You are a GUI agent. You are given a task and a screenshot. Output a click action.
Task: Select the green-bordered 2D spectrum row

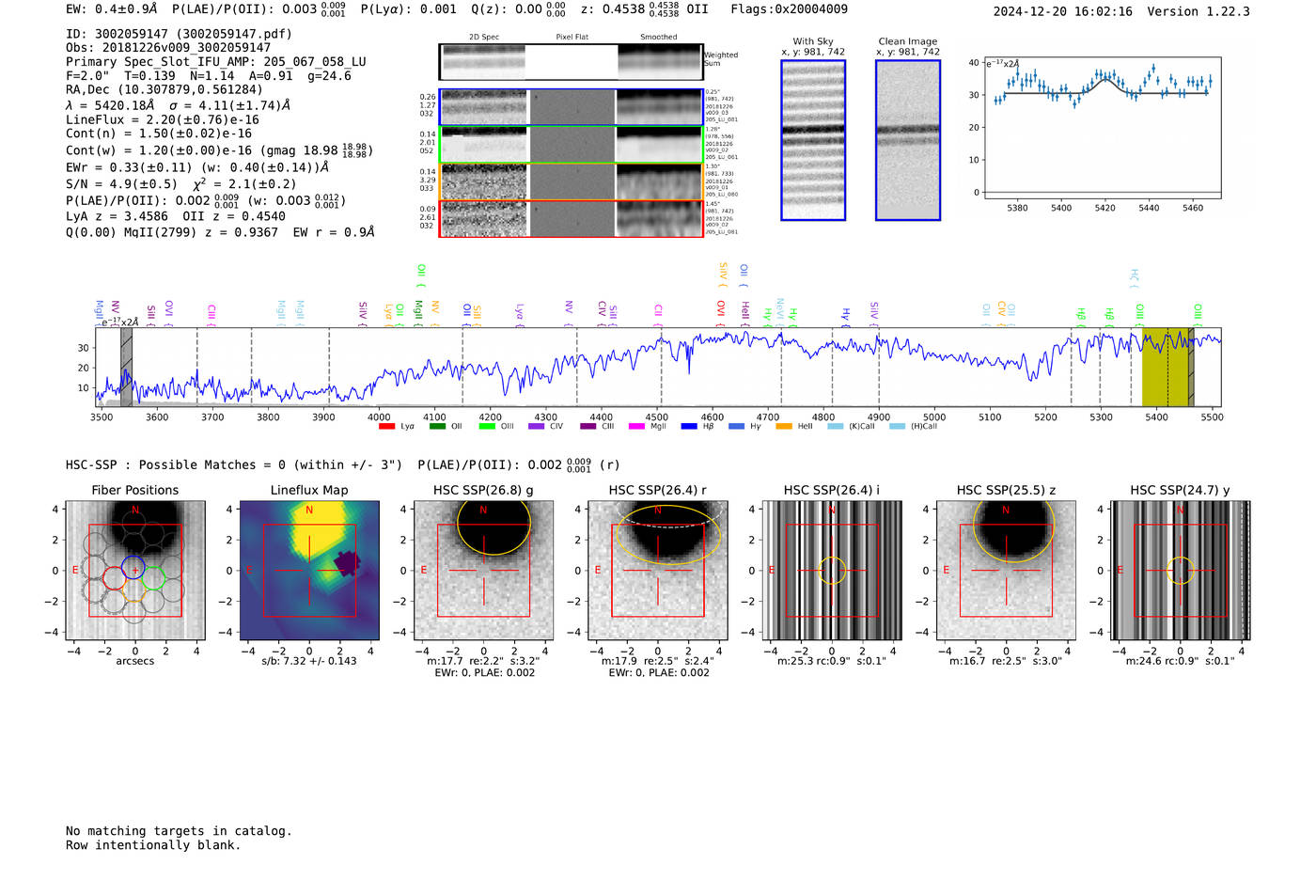[571, 145]
